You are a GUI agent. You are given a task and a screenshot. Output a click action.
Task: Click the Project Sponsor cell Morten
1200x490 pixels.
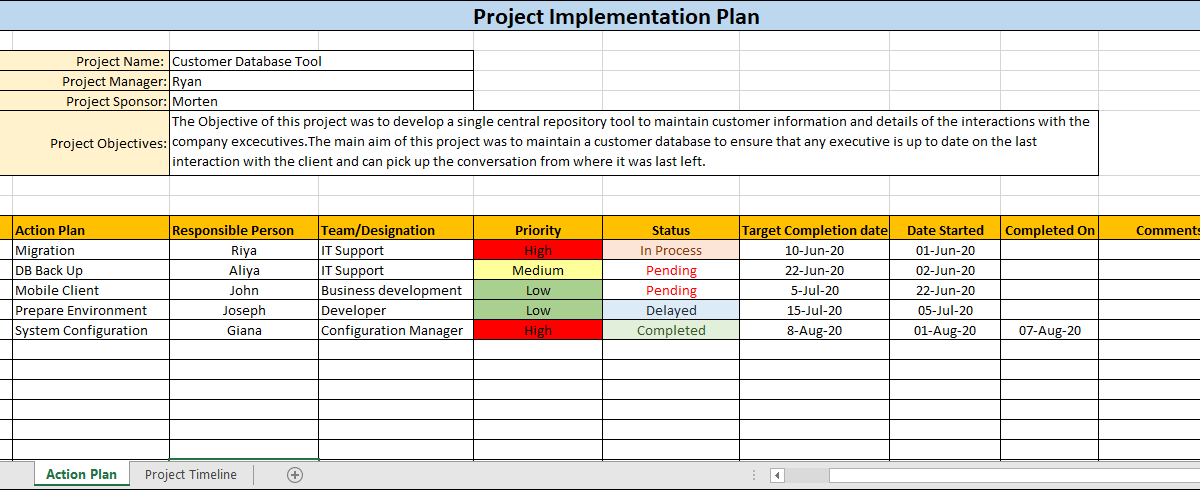pyautogui.click(x=321, y=101)
